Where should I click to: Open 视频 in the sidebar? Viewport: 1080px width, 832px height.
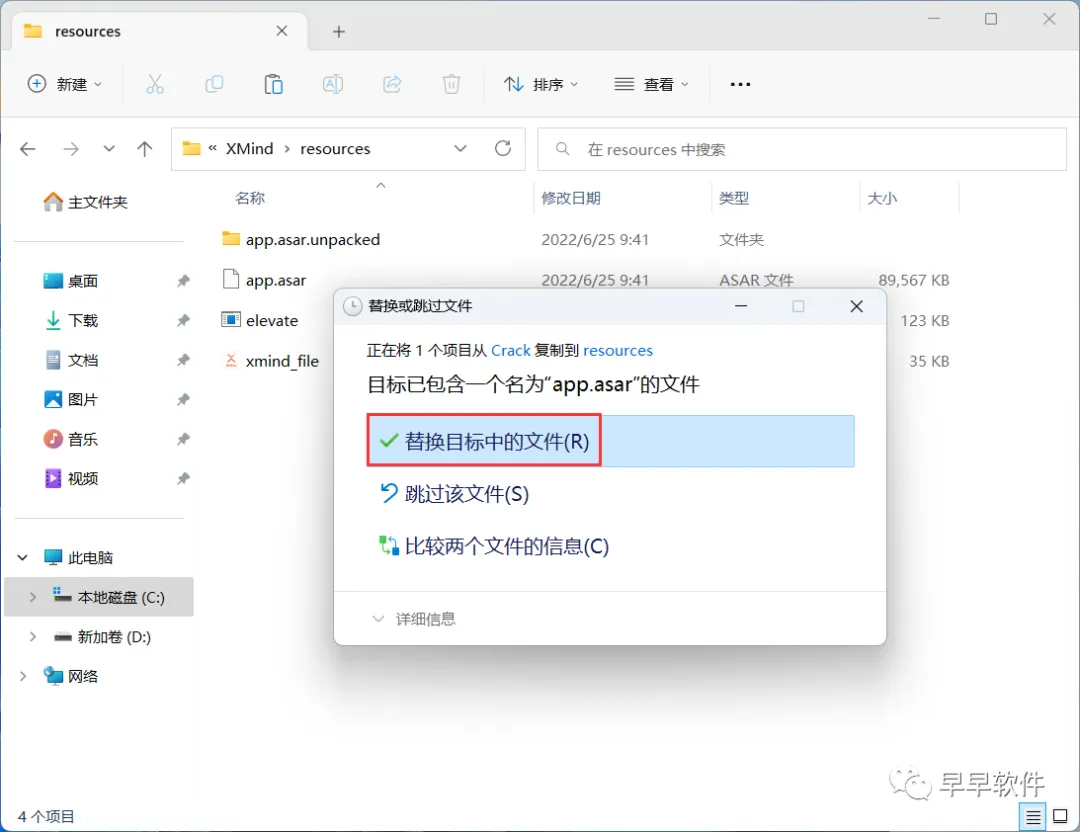71,479
